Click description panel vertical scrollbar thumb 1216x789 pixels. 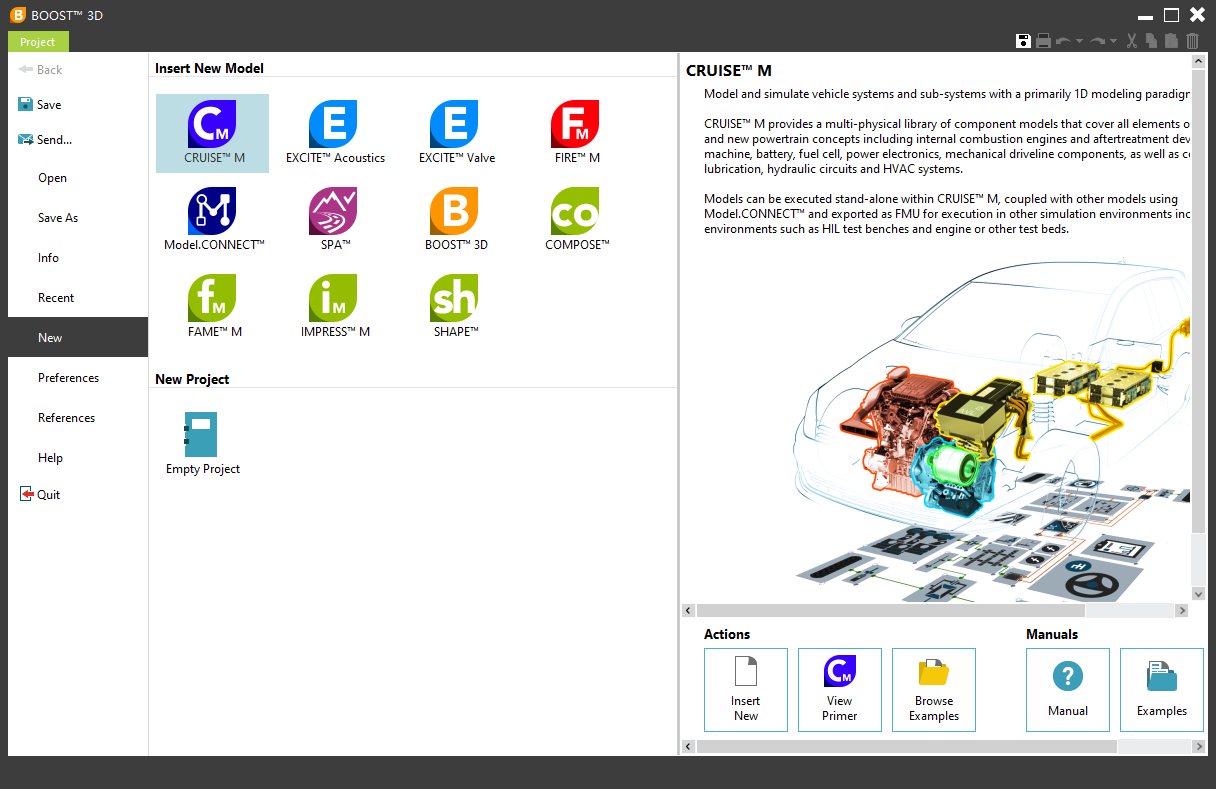[1198, 300]
